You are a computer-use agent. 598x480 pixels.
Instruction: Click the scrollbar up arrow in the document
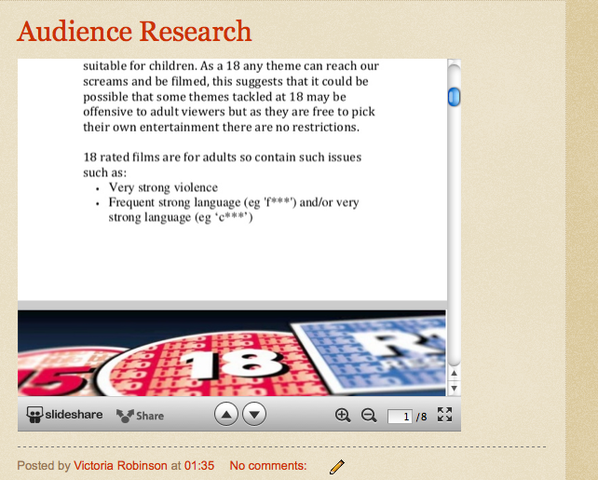click(x=454, y=373)
